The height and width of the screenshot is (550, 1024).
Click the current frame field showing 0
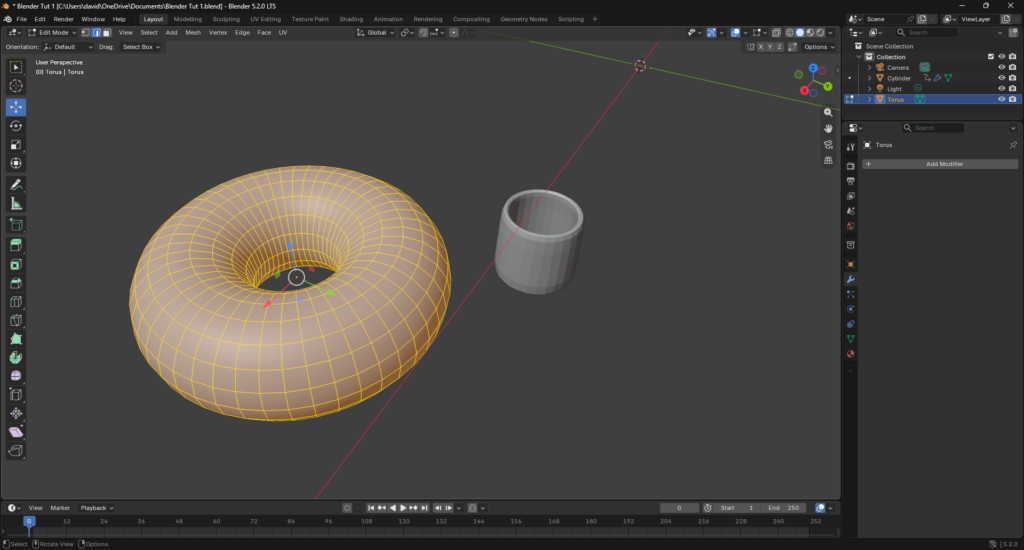click(x=679, y=508)
